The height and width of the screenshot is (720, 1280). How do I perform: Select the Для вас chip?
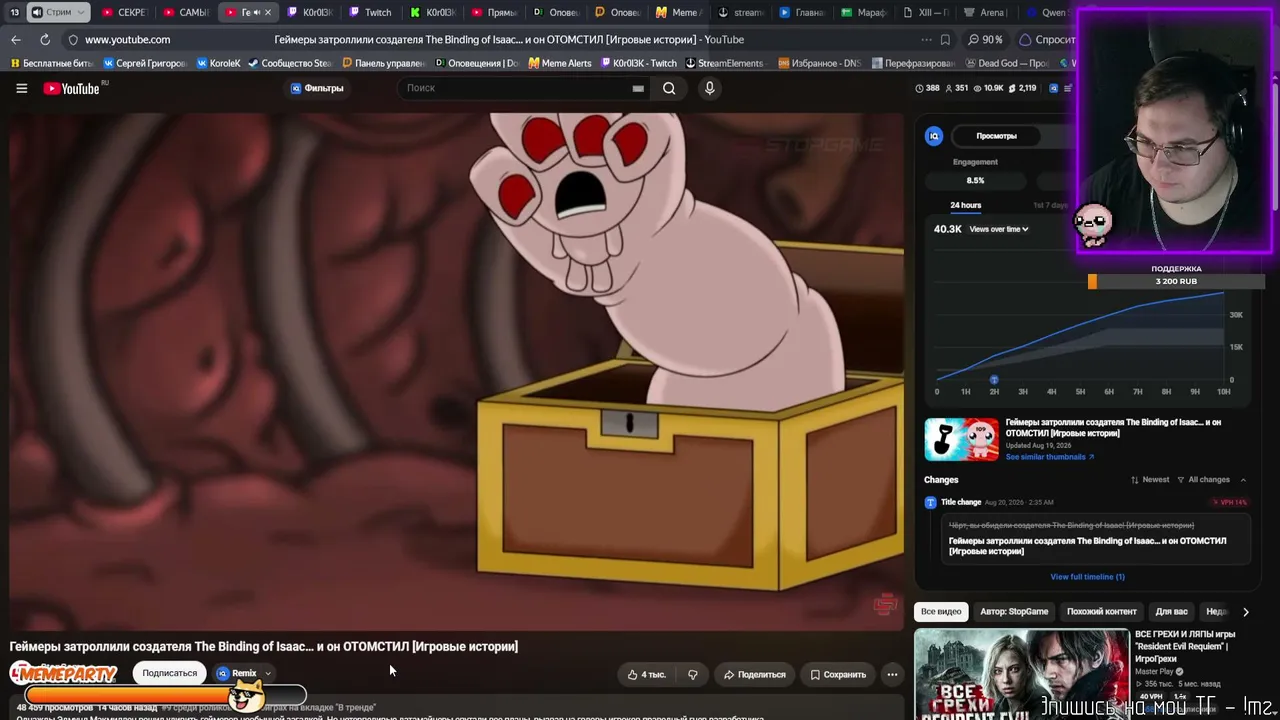tap(1171, 612)
